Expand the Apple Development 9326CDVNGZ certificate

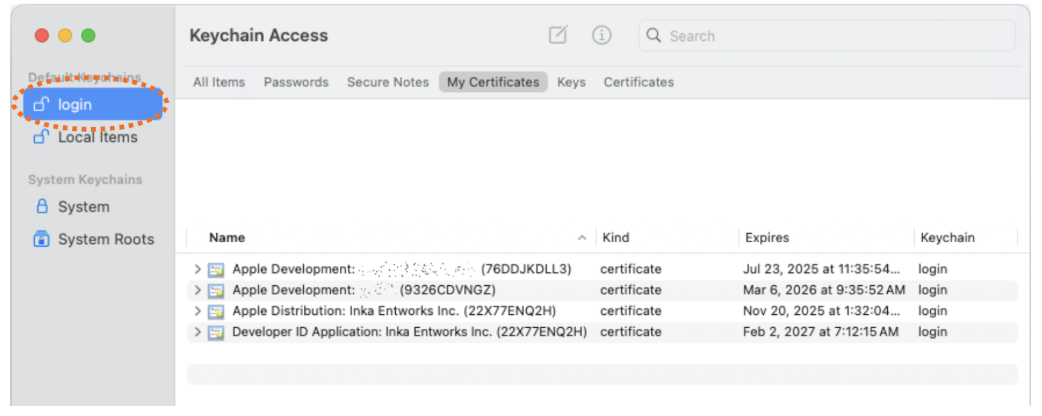pos(198,290)
